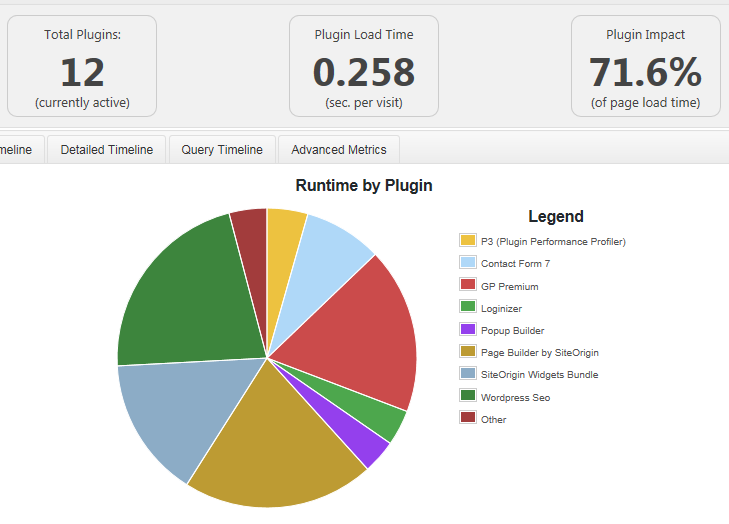Click the '(currently active)' caption
Viewport: 729px width, 524px height.
[x=82, y=103]
